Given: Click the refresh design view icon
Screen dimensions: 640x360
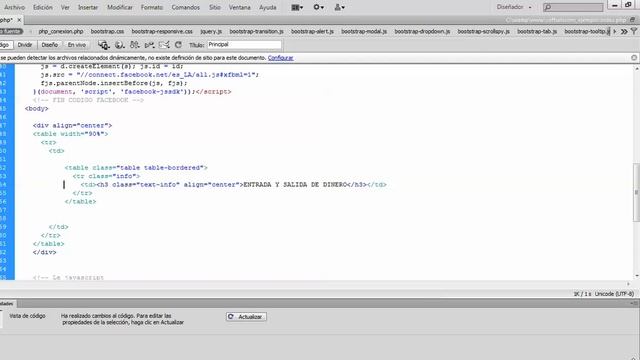Looking at the screenshot, I should pos(178,45).
